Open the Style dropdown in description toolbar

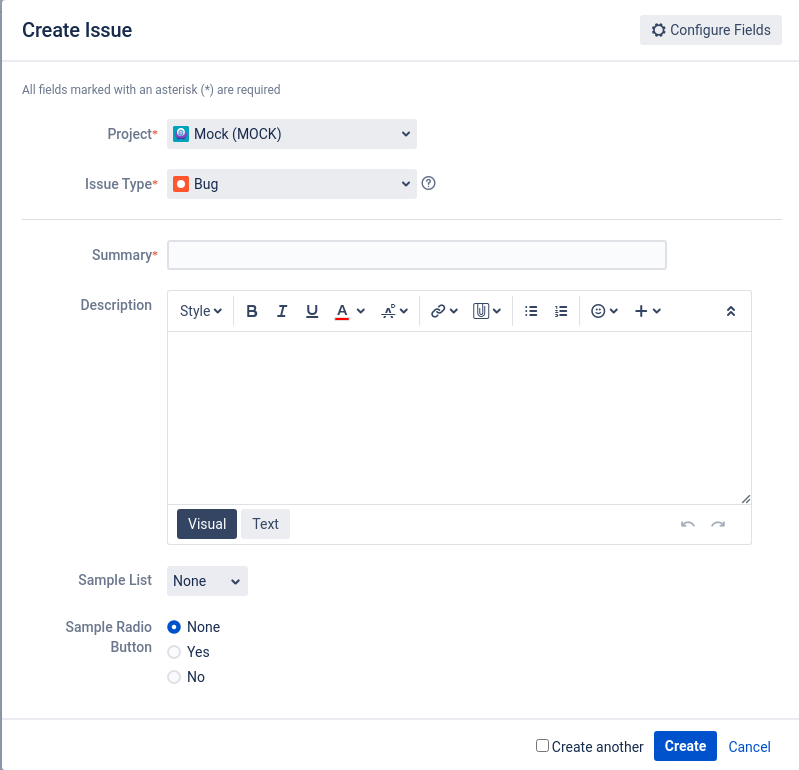click(201, 311)
